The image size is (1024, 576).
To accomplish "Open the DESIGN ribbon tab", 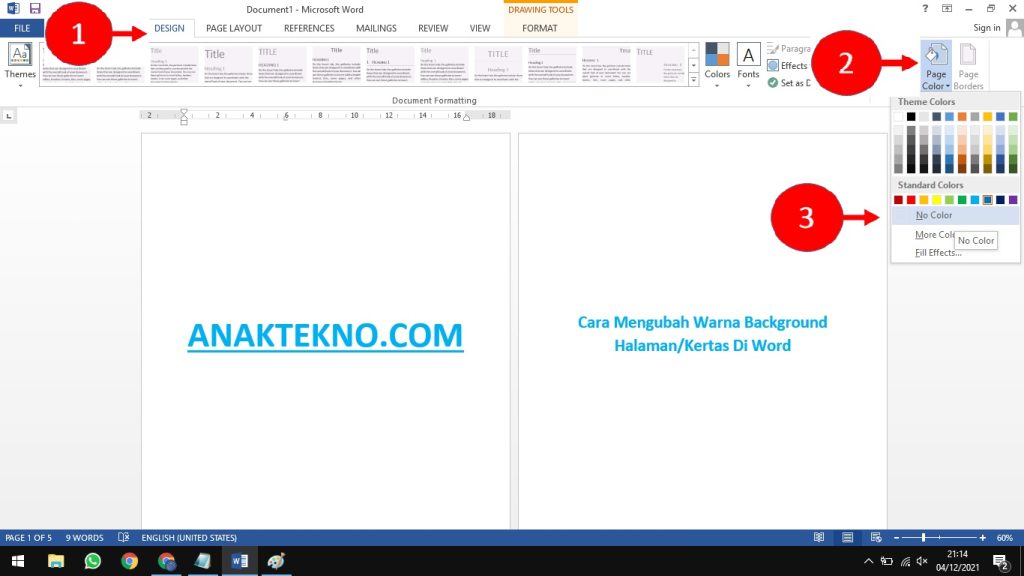I will tap(169, 28).
